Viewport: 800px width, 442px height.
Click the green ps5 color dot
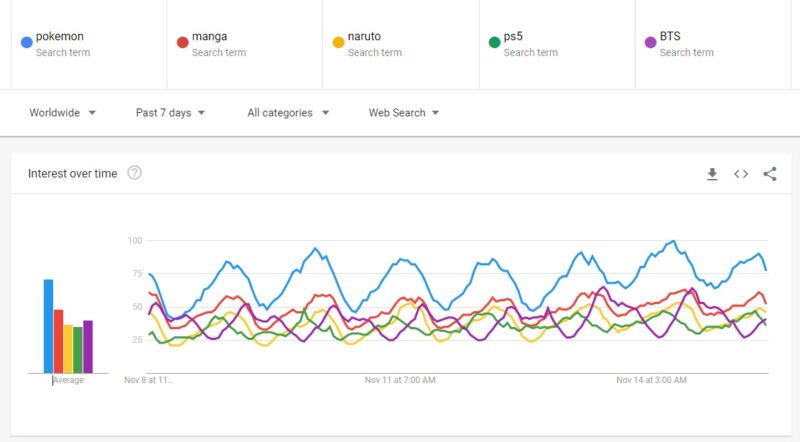pos(494,42)
